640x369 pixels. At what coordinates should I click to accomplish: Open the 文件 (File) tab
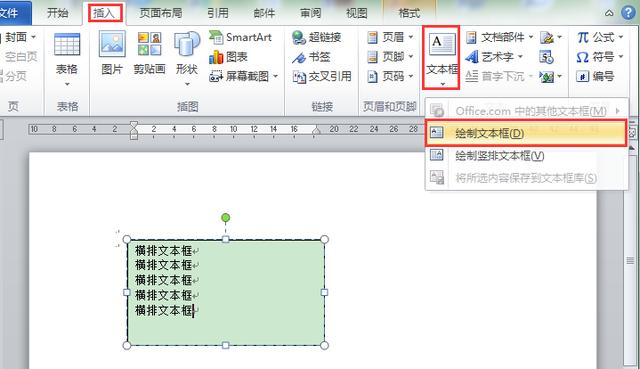(12, 13)
